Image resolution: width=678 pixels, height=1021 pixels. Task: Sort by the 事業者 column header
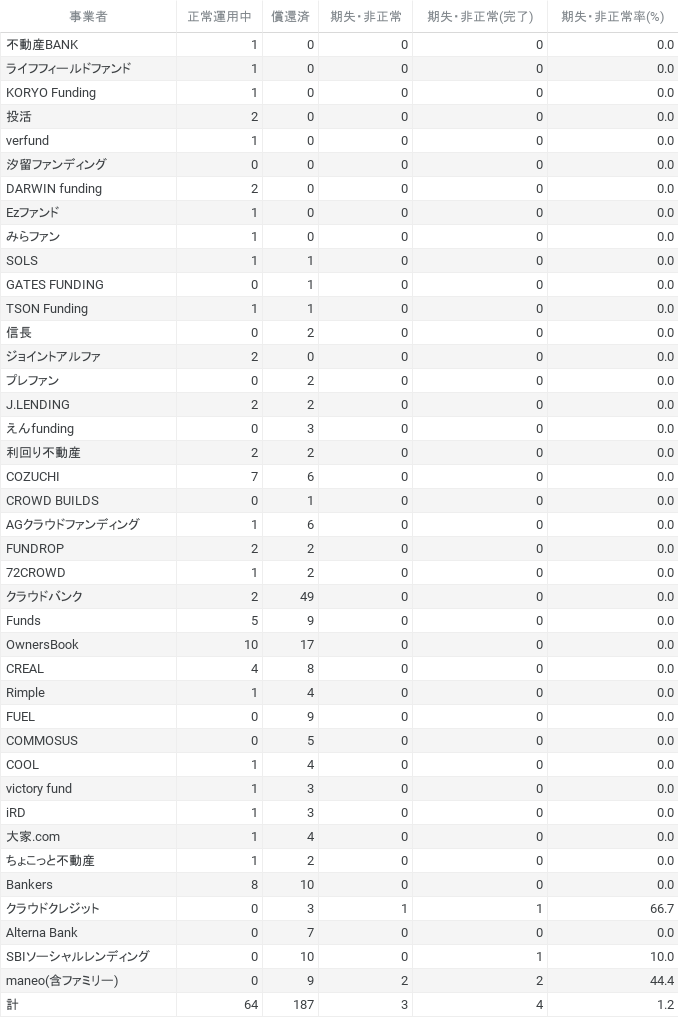88,17
